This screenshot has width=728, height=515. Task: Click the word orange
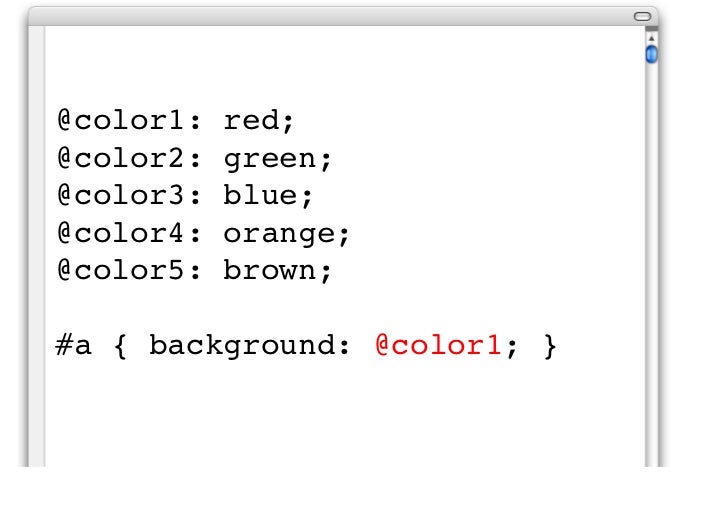pos(279,235)
